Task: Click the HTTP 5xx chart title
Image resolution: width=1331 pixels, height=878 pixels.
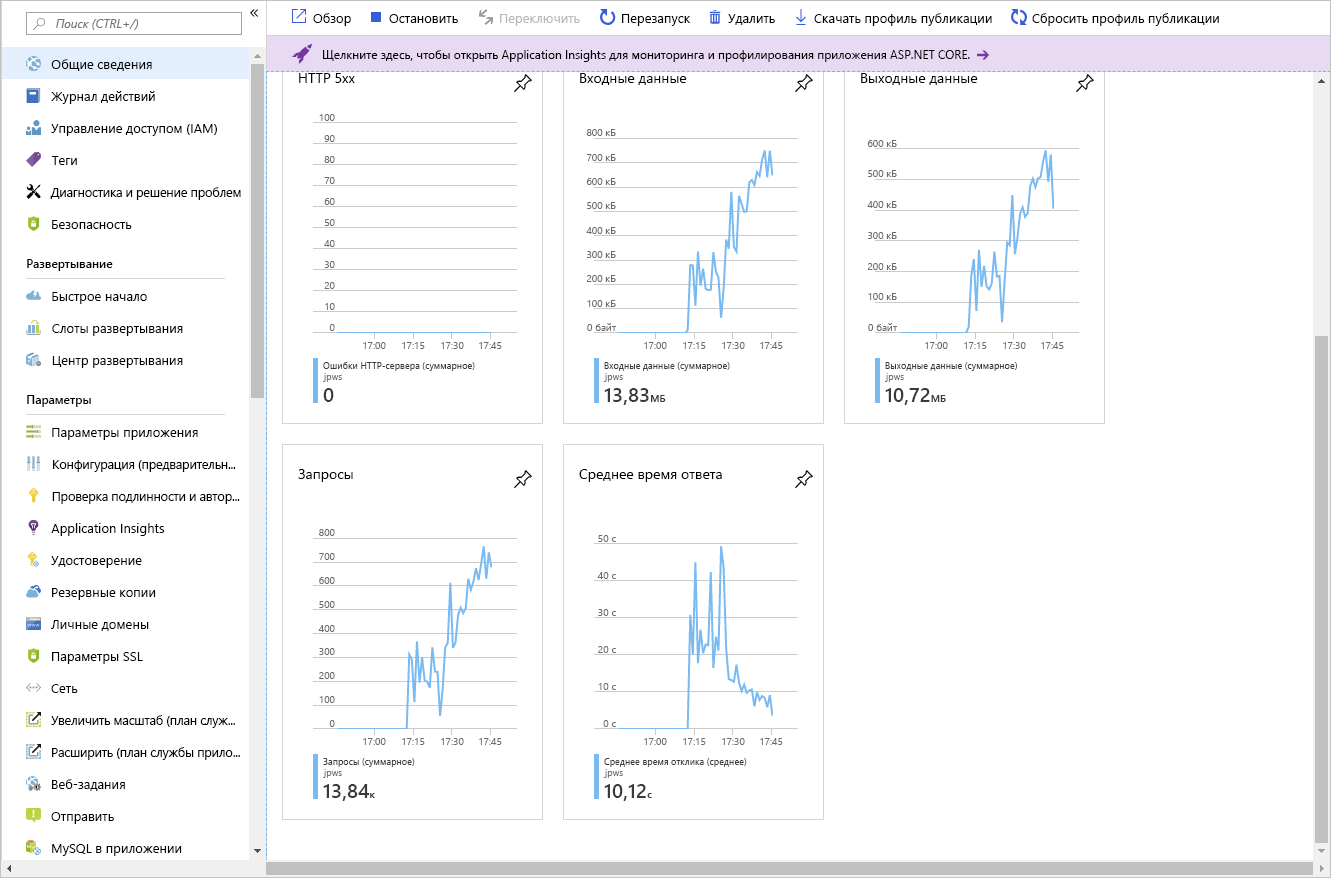Action: (x=326, y=79)
